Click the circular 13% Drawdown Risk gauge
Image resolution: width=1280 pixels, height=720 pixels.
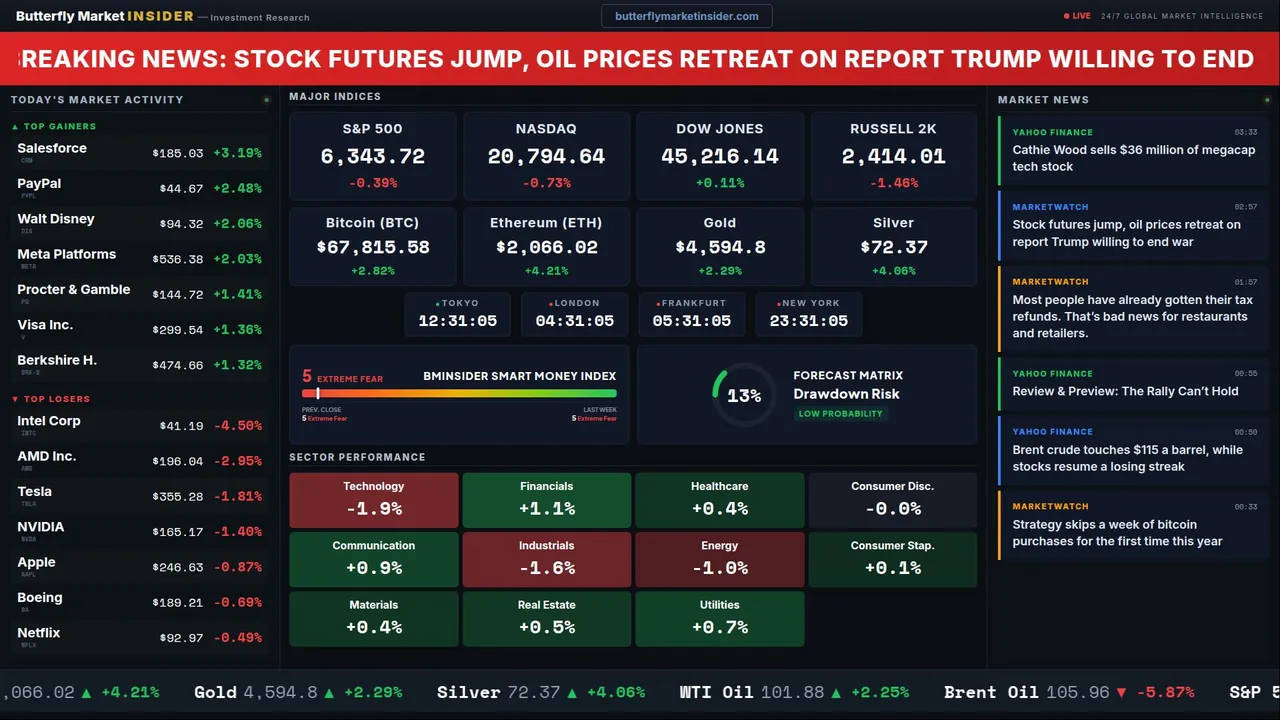[744, 396]
